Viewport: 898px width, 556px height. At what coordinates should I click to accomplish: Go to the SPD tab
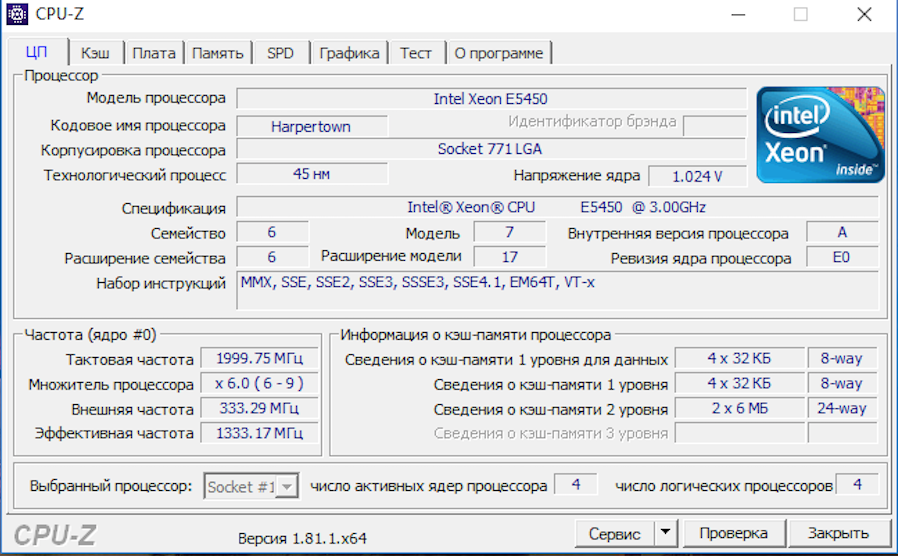click(280, 53)
